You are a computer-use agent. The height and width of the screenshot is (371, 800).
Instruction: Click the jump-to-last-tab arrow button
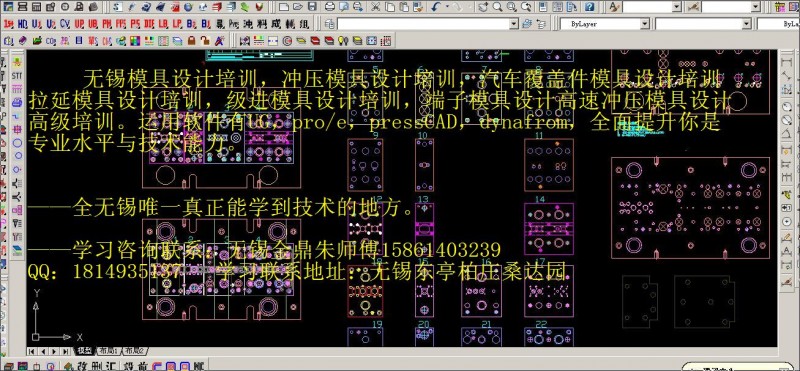tap(66, 351)
